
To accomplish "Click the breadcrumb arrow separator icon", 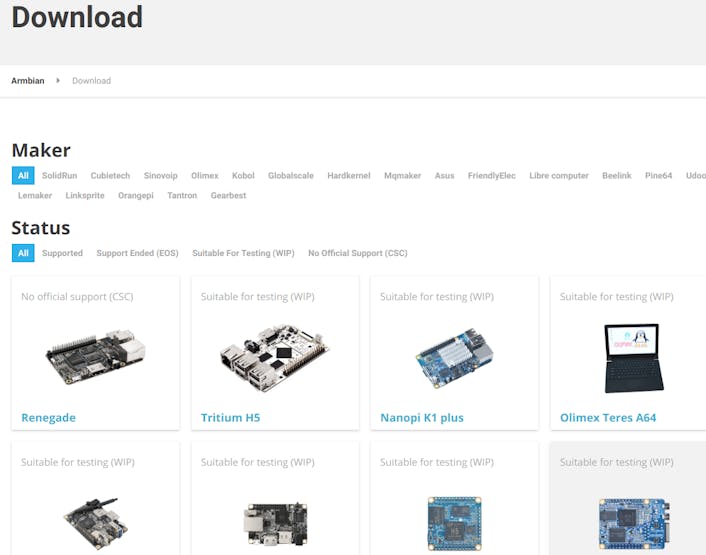I will [x=58, y=81].
